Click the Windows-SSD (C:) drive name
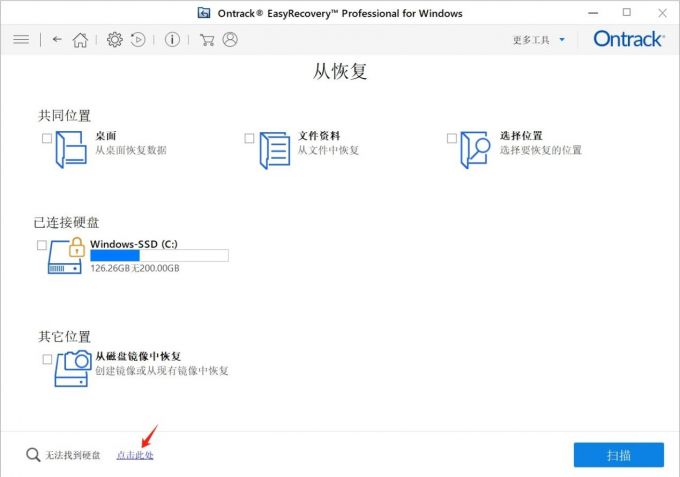Image resolution: width=680 pixels, height=477 pixels. point(134,244)
